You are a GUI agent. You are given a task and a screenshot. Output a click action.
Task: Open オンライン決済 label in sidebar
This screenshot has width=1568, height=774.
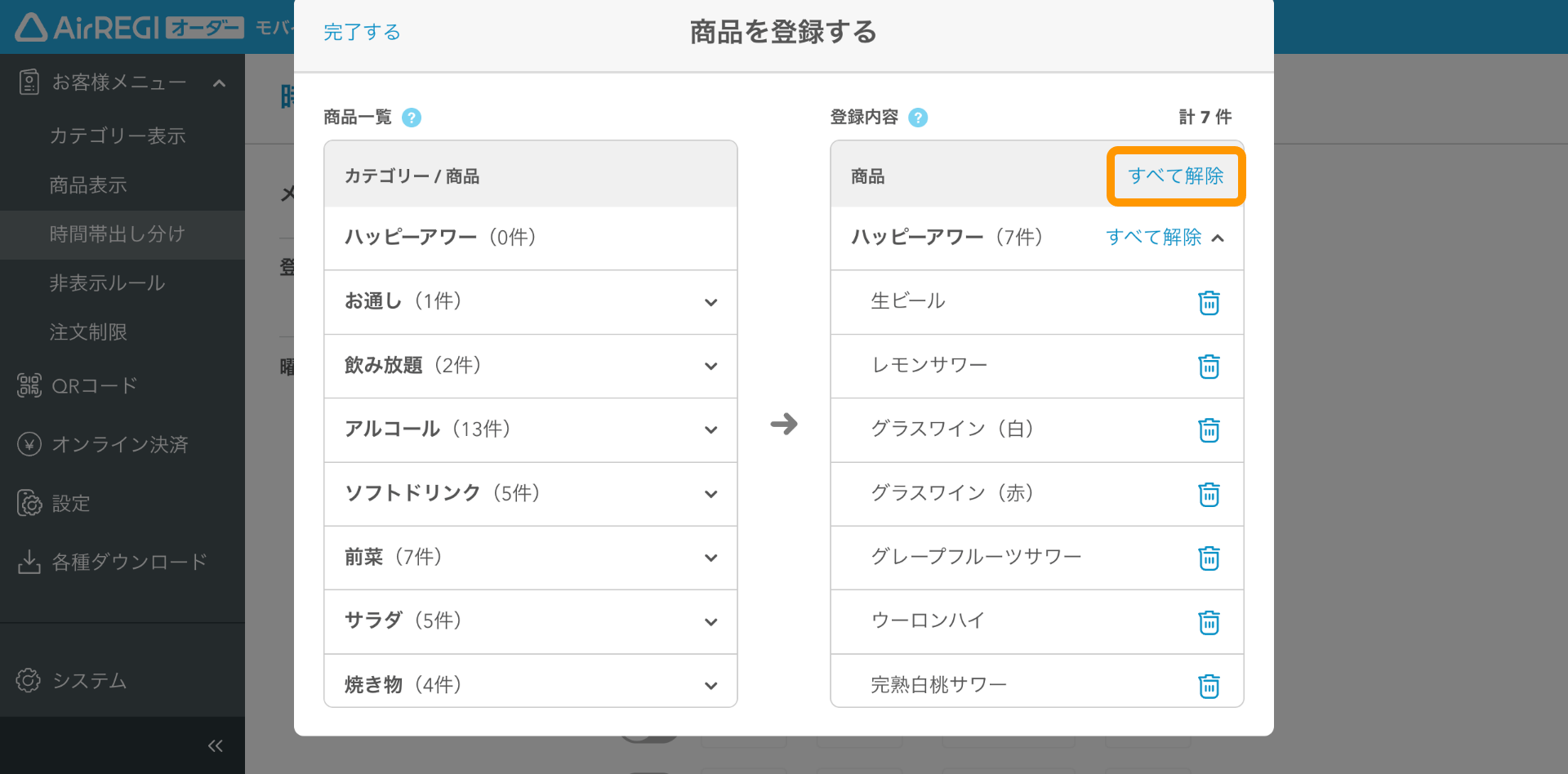point(120,444)
